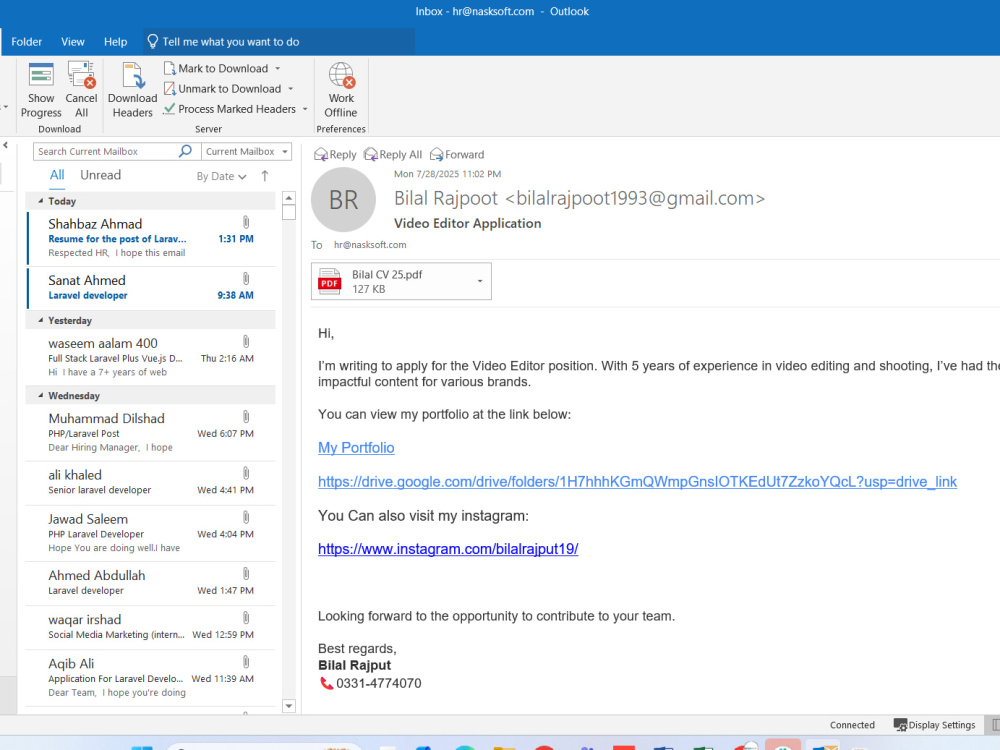Screen dimensions: 1000x750
Task: Click the message list scrollbar thumb
Action: point(289,212)
